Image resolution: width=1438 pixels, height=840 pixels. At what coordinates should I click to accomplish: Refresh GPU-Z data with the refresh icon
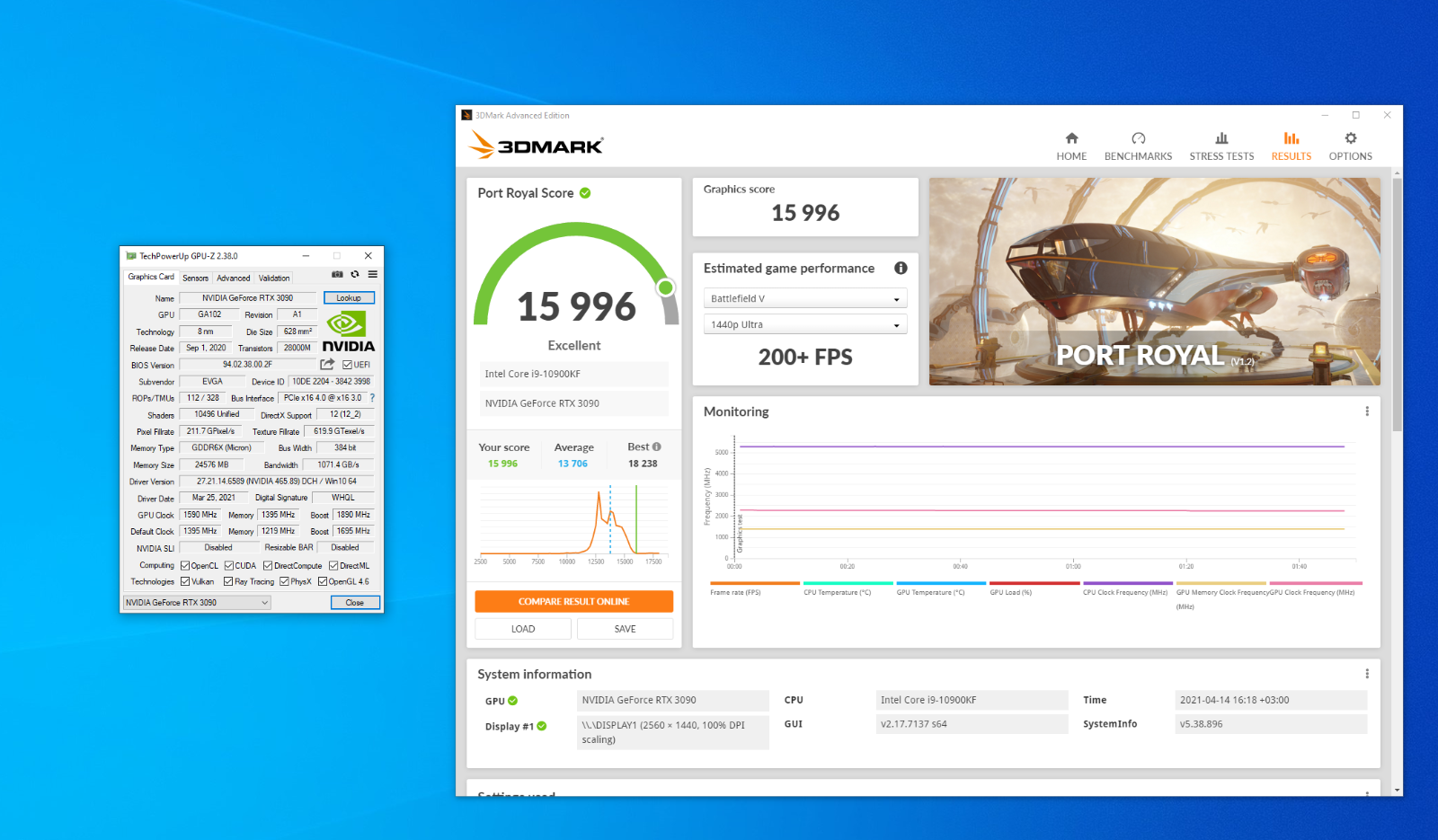pos(355,275)
